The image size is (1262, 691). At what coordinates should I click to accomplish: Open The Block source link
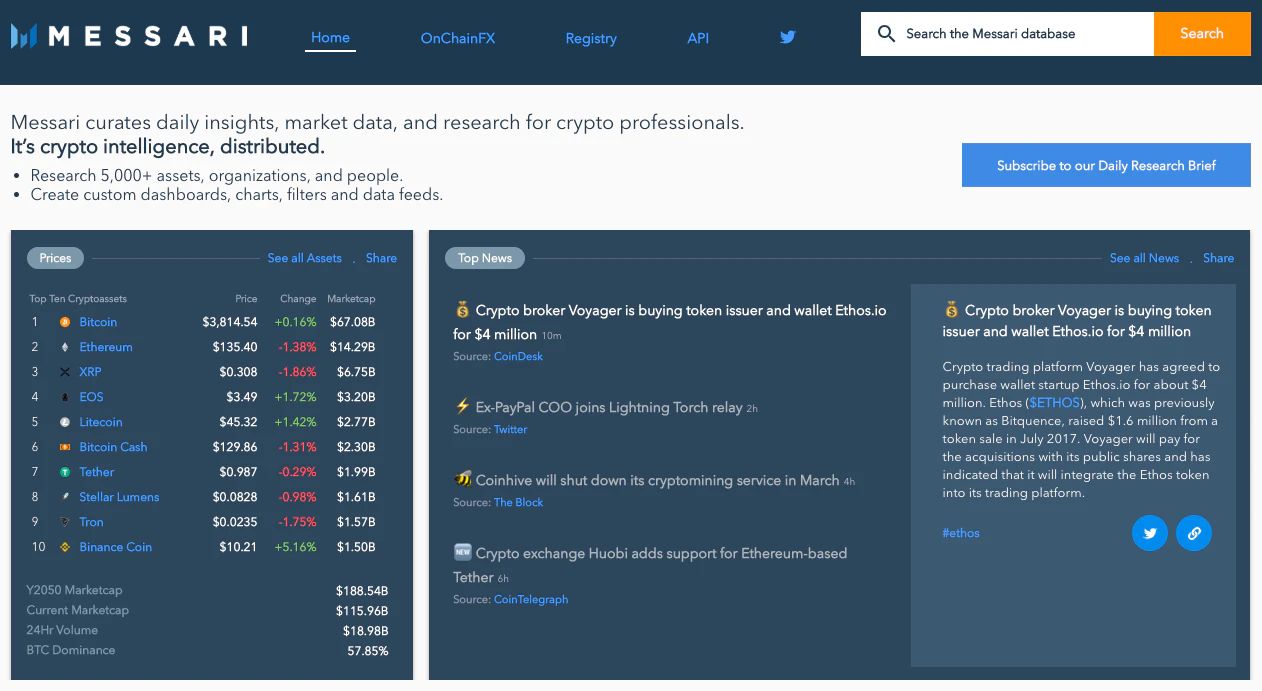(518, 502)
